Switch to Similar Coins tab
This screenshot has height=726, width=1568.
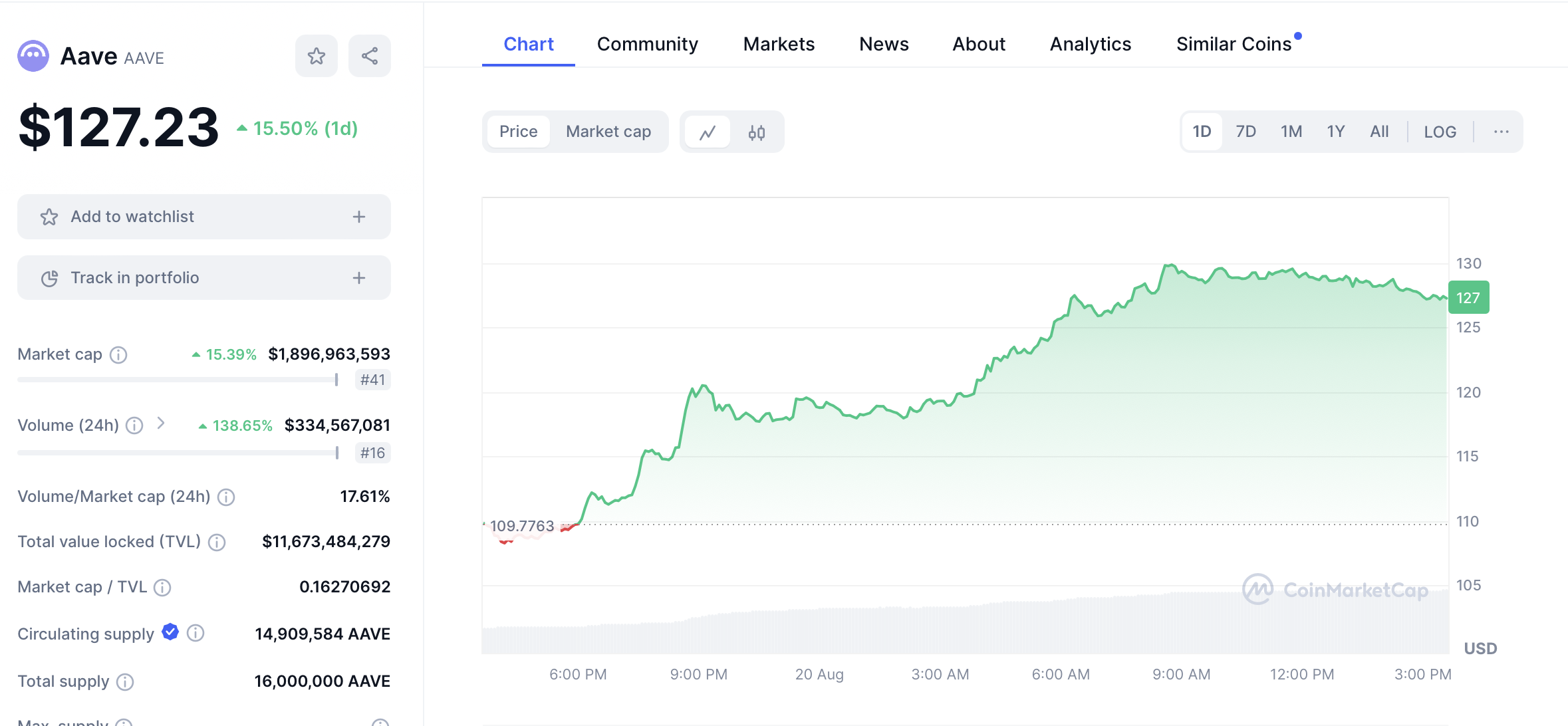pyautogui.click(x=1234, y=44)
